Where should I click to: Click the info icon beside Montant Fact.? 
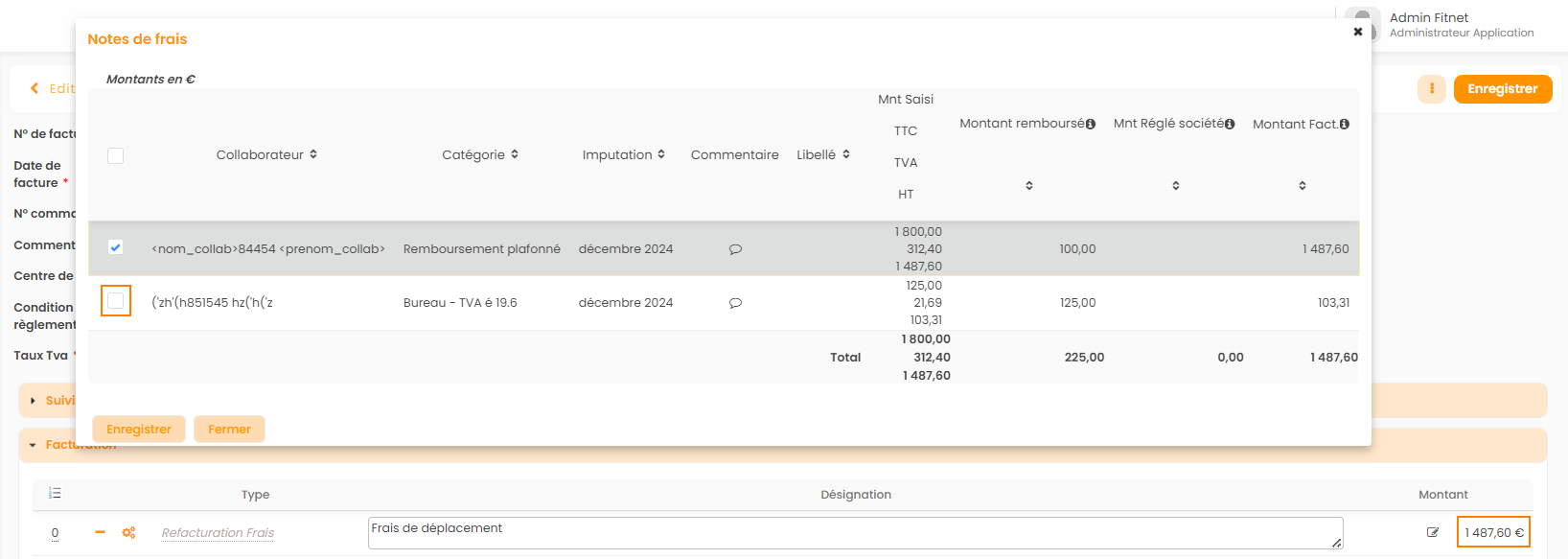(x=1344, y=125)
